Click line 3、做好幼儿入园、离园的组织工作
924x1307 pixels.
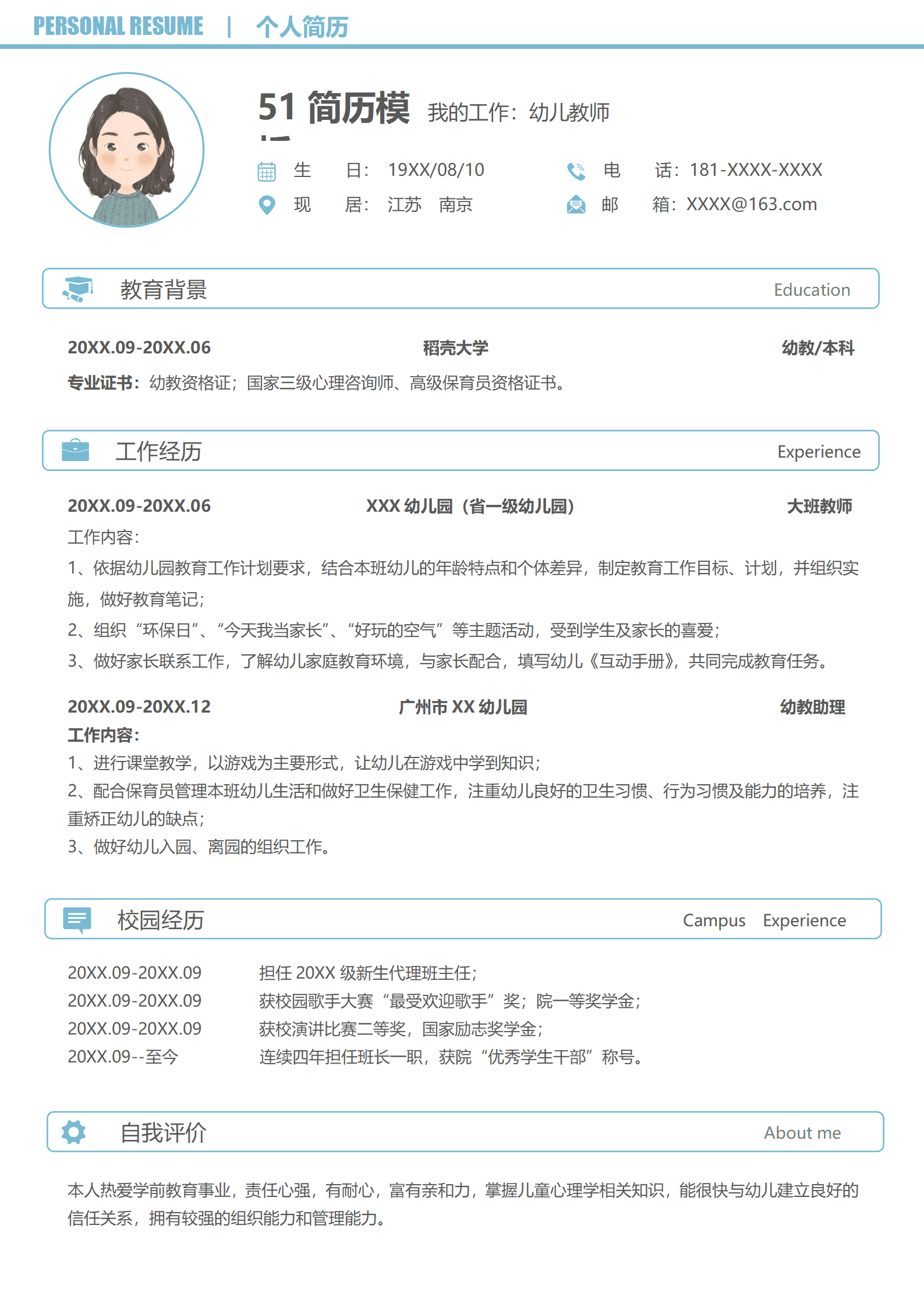pos(199,847)
